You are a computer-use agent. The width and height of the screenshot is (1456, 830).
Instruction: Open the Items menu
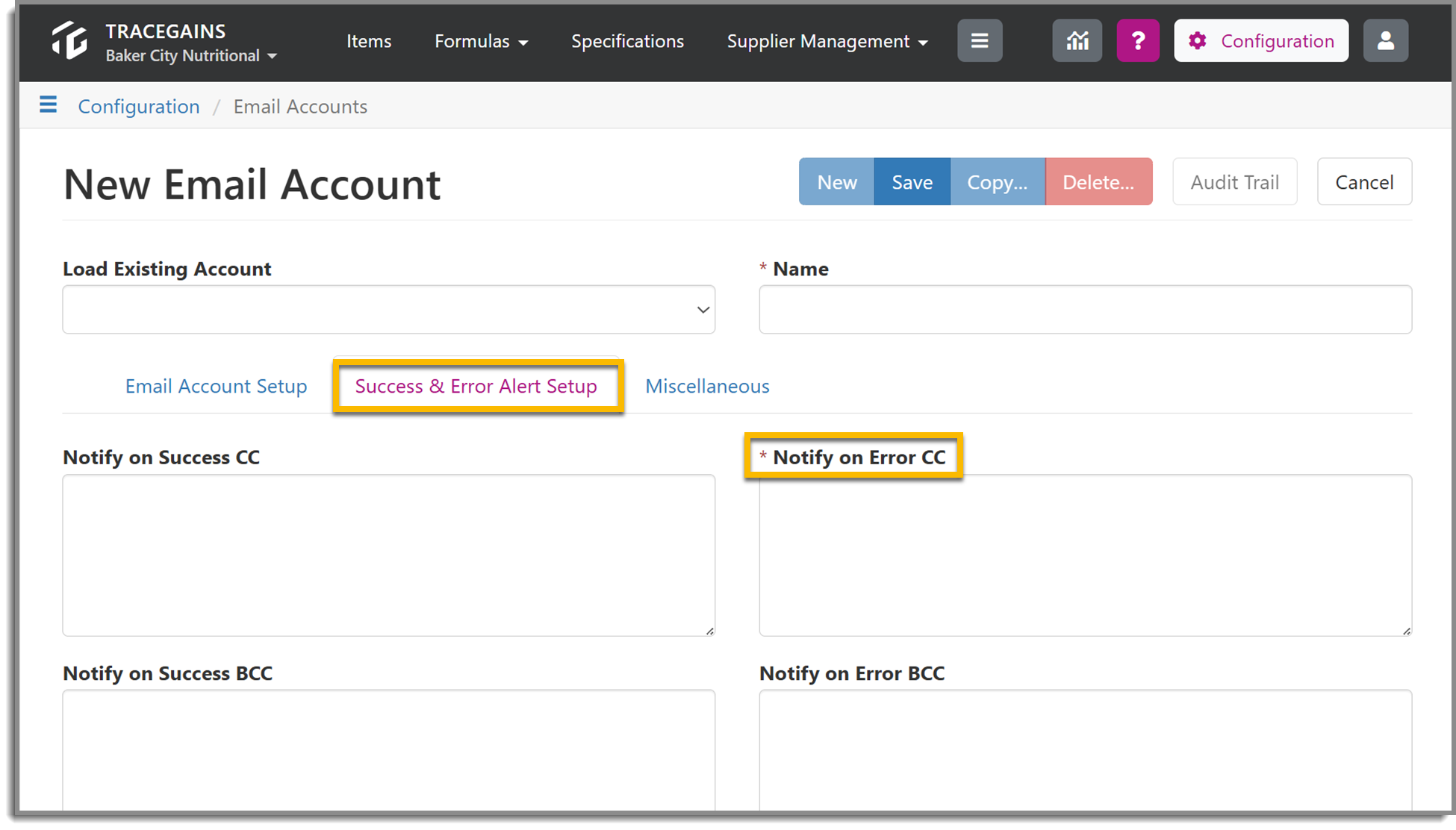369,41
